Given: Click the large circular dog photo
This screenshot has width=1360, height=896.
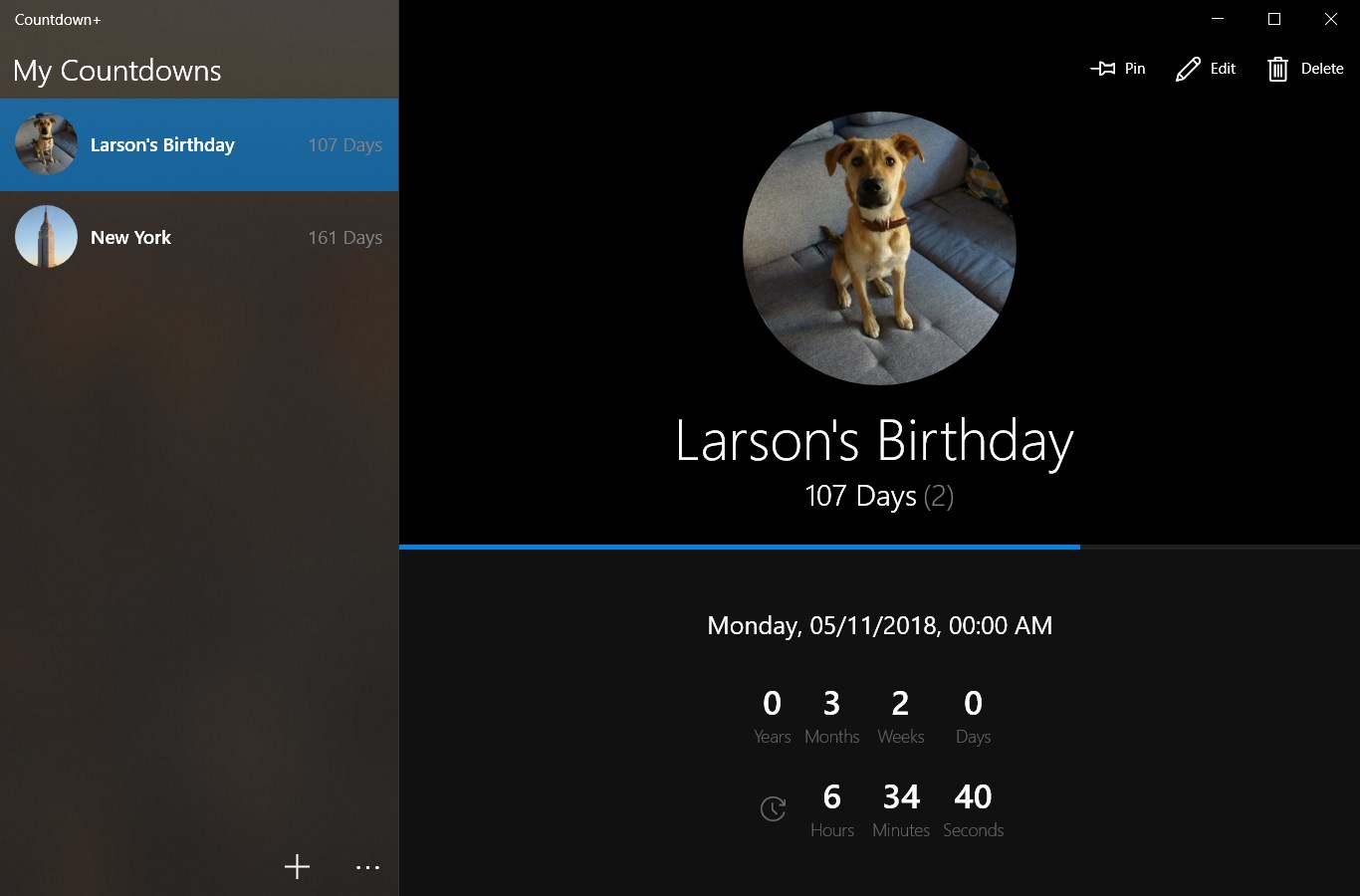Looking at the screenshot, I should (879, 248).
